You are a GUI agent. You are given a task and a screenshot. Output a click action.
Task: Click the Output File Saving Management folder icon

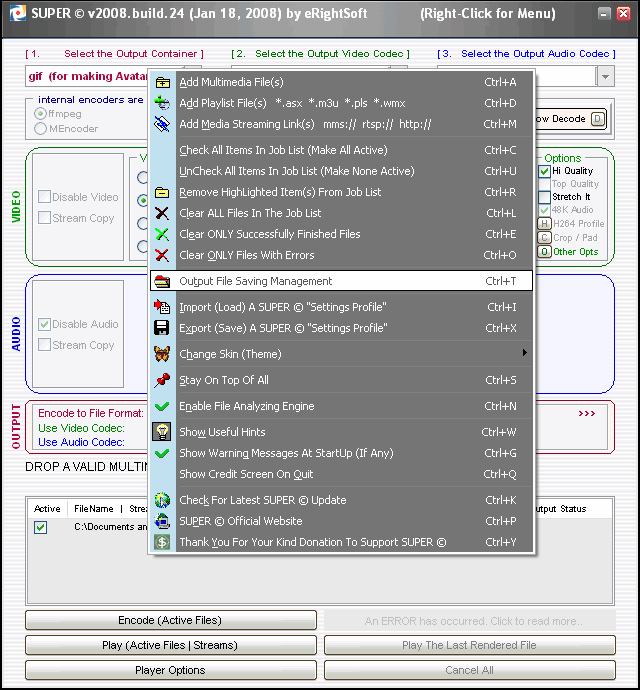(x=162, y=281)
